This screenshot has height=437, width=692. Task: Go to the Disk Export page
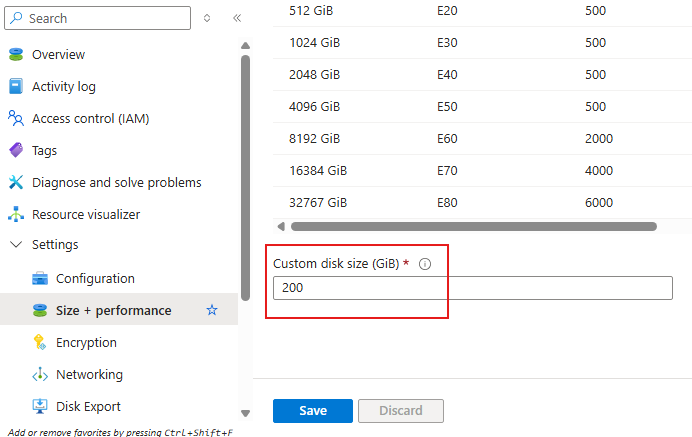88,406
